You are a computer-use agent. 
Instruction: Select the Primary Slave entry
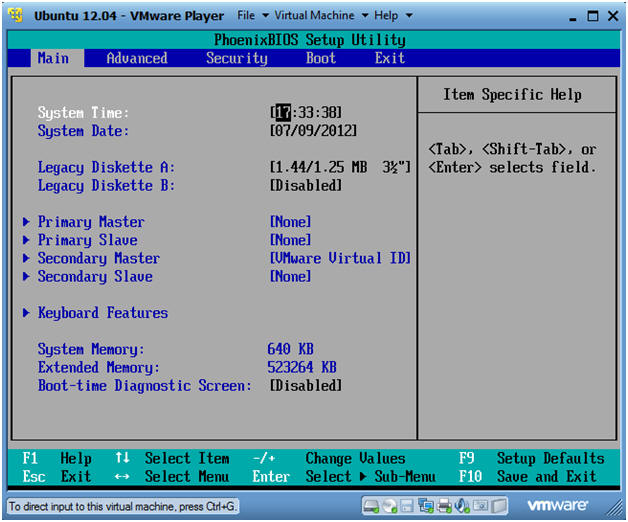87,240
